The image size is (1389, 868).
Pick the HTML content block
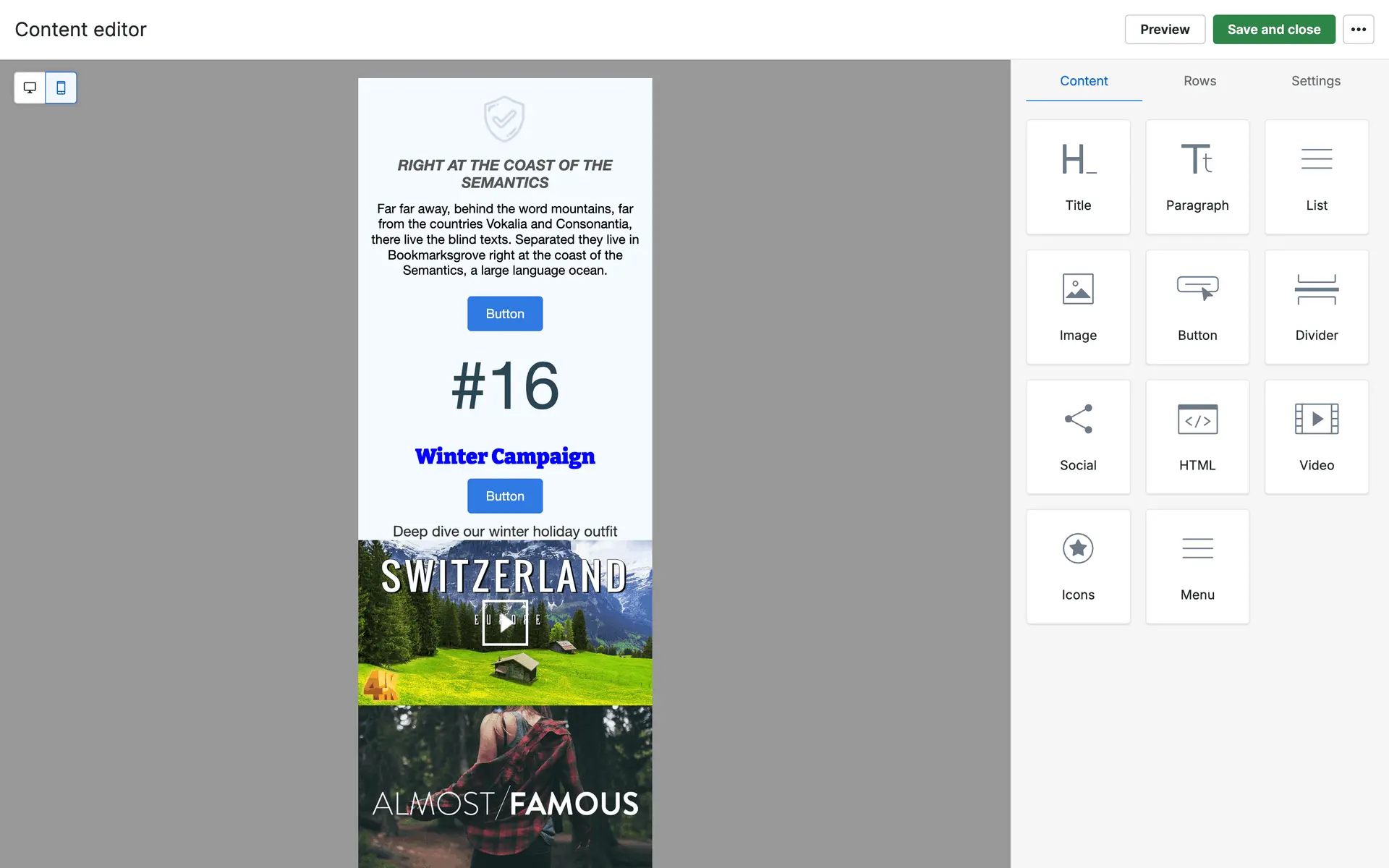[x=1197, y=437]
